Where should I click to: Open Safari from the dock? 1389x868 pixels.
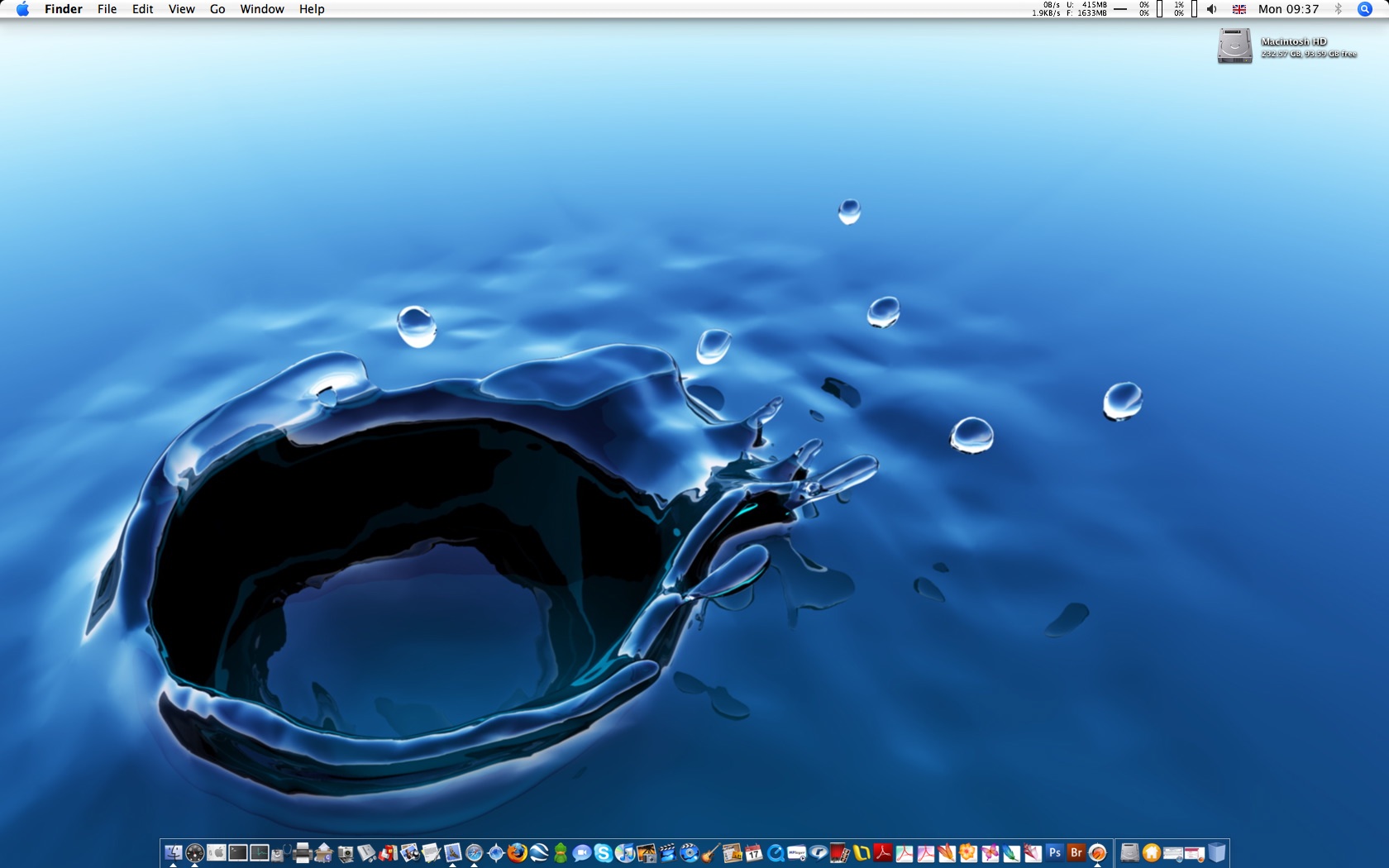(474, 852)
